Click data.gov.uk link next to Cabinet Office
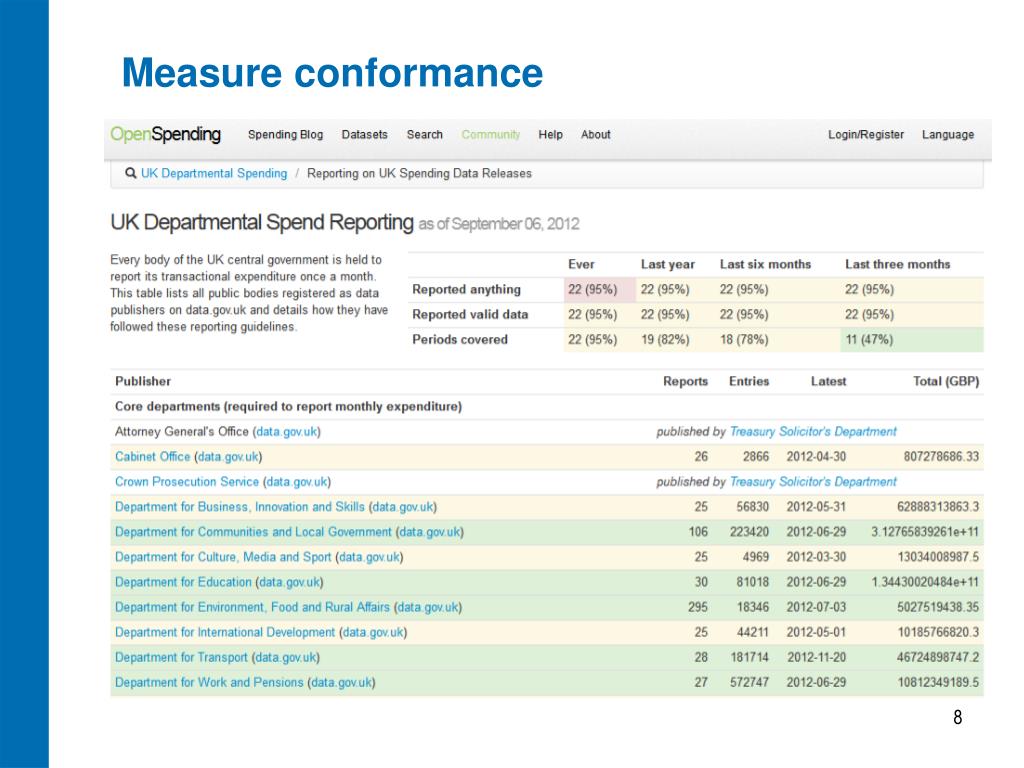Viewport: 1024px width, 768px height. point(228,456)
